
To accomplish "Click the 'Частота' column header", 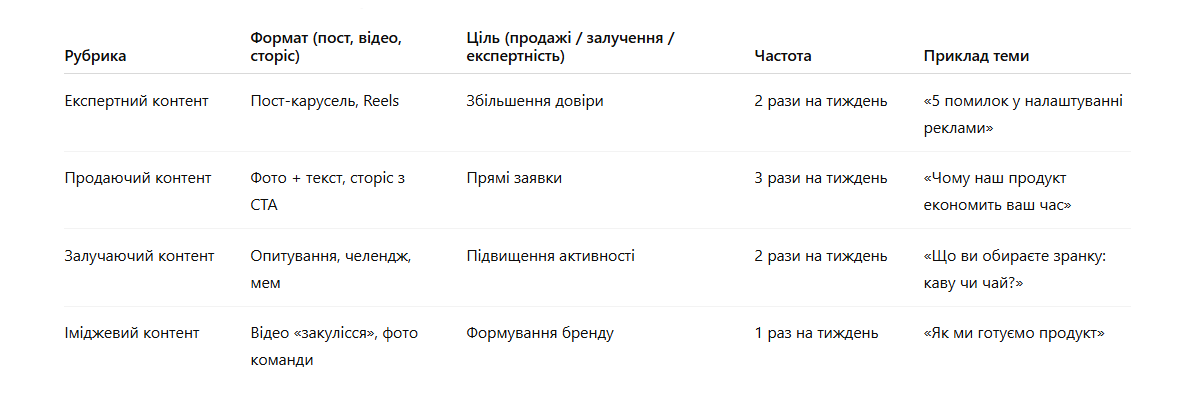I will [782, 56].
